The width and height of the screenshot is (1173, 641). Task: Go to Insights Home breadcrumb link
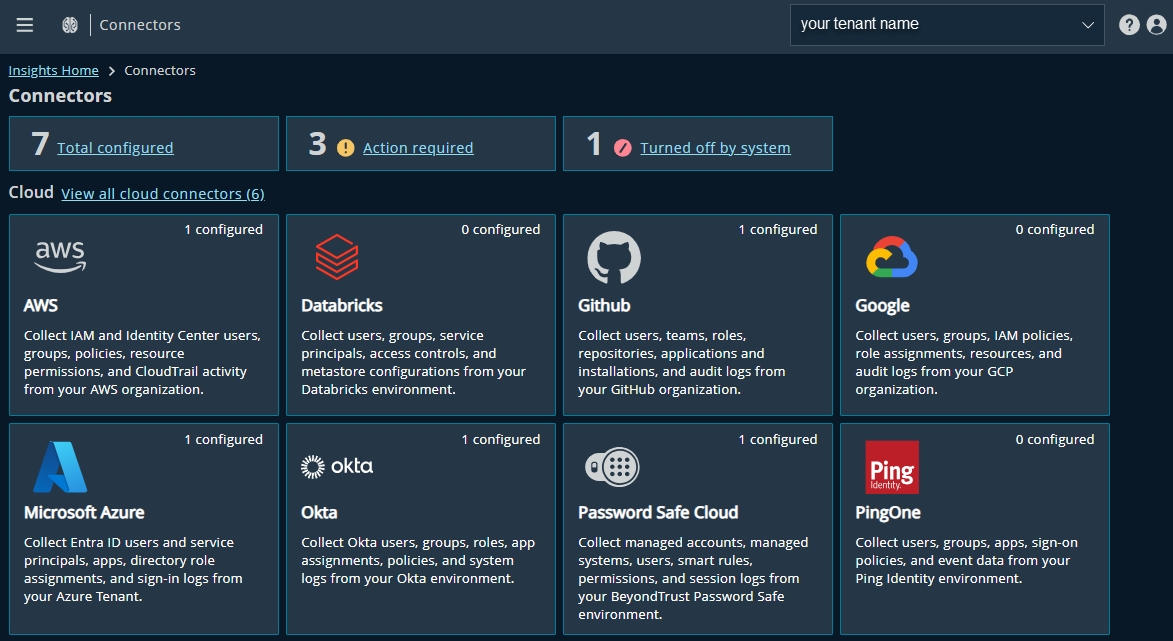tap(54, 70)
